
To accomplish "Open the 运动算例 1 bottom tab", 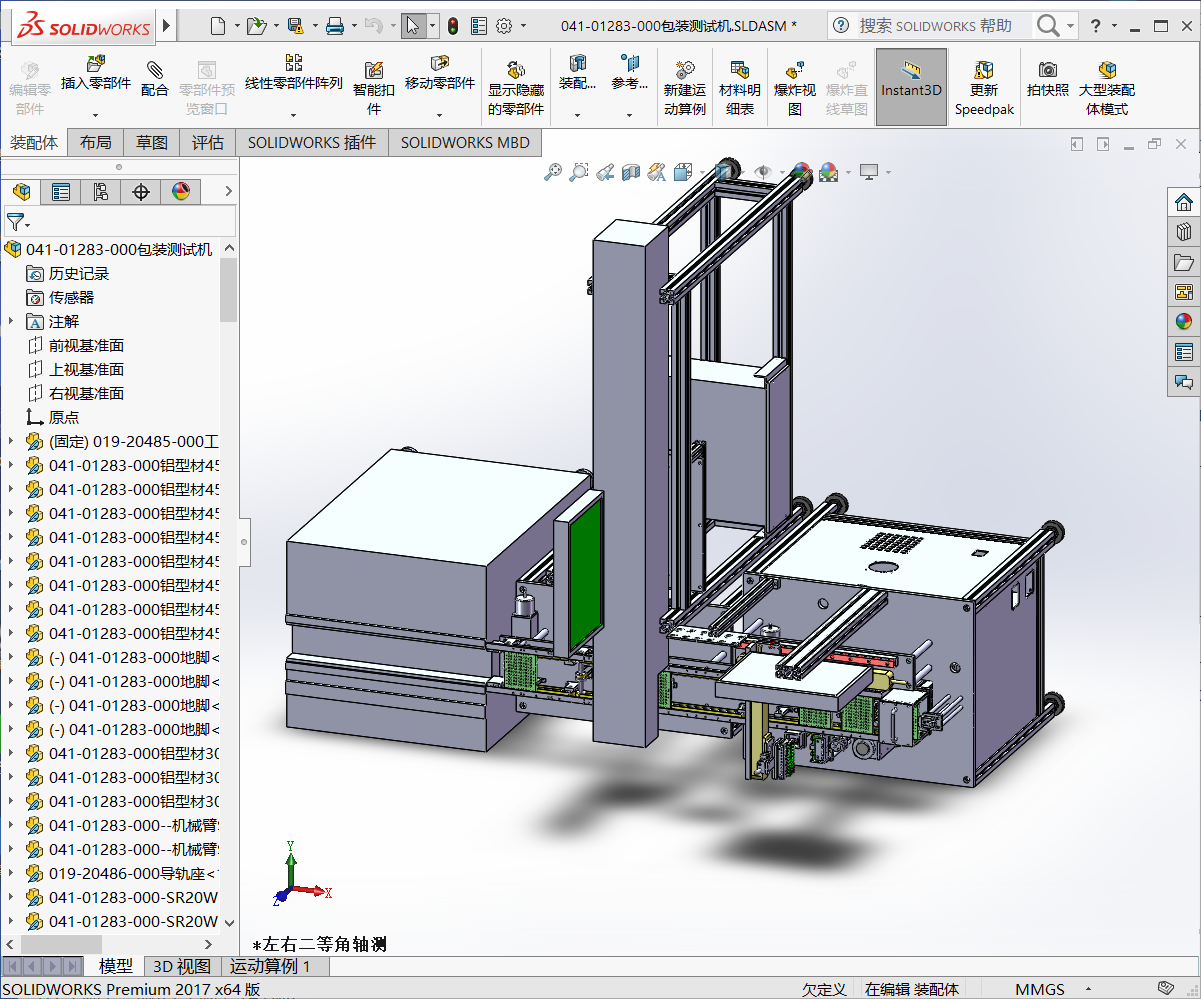I will coord(270,966).
